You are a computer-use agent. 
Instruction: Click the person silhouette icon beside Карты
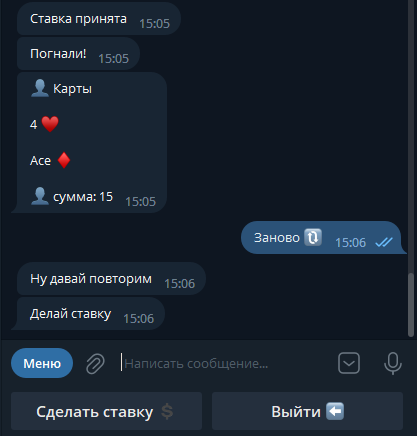[40, 88]
